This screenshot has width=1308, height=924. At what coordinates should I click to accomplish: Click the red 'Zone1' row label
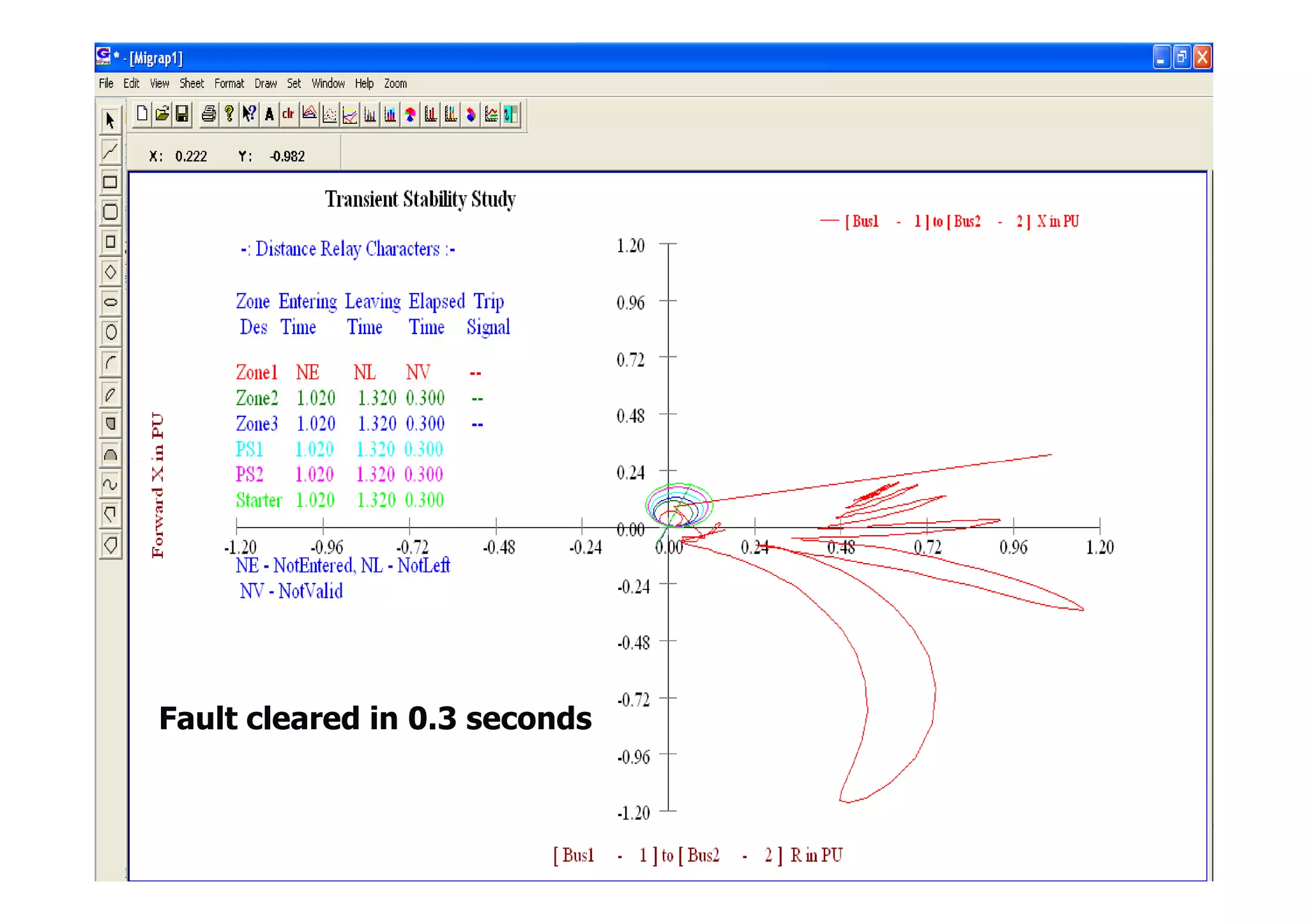[x=257, y=372]
